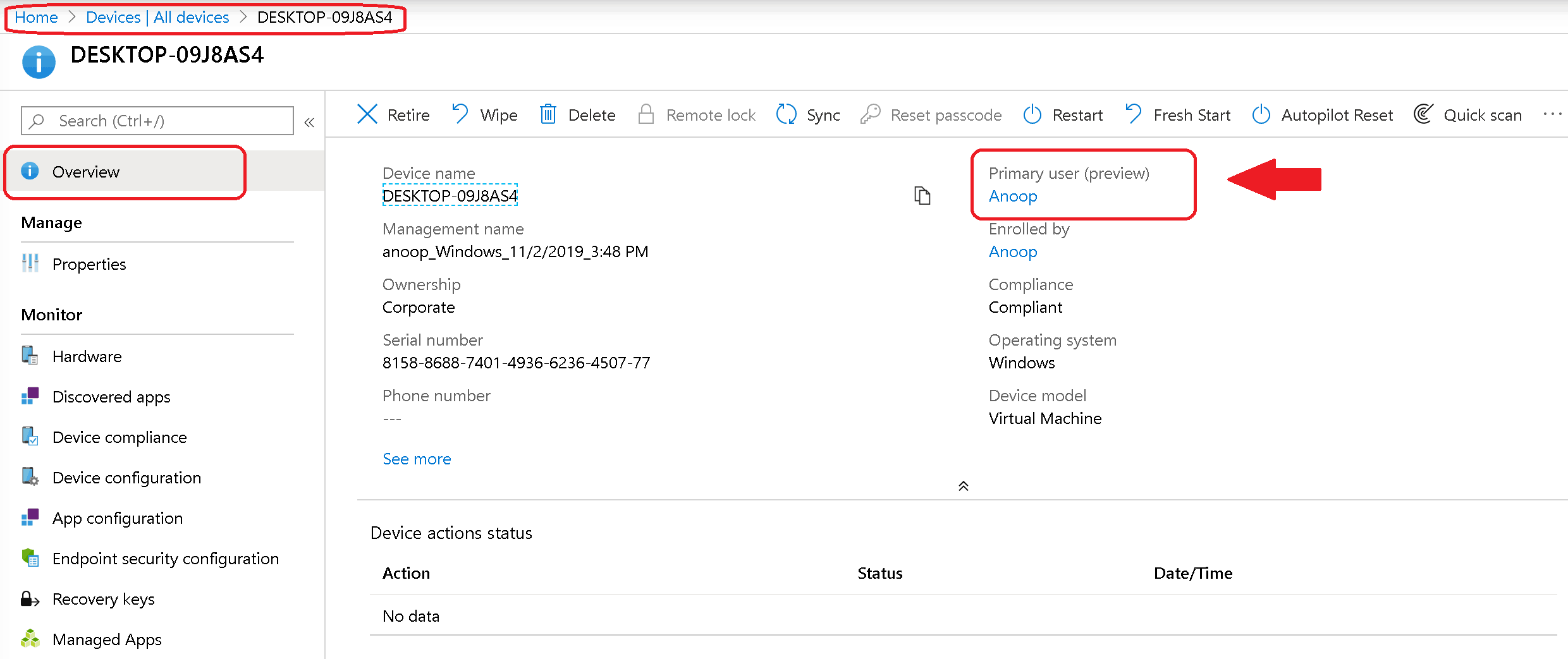The width and height of the screenshot is (1568, 659).
Task: Go to the Home breadcrumb link
Action: (x=36, y=17)
